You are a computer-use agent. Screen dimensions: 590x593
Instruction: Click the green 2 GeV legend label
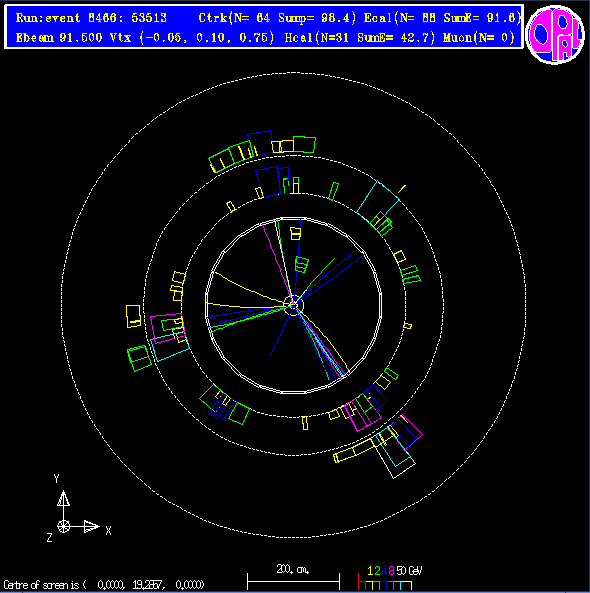pyautogui.click(x=377, y=571)
